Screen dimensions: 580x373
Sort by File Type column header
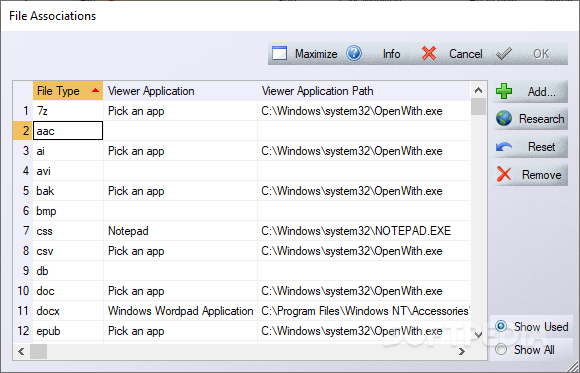[68, 91]
